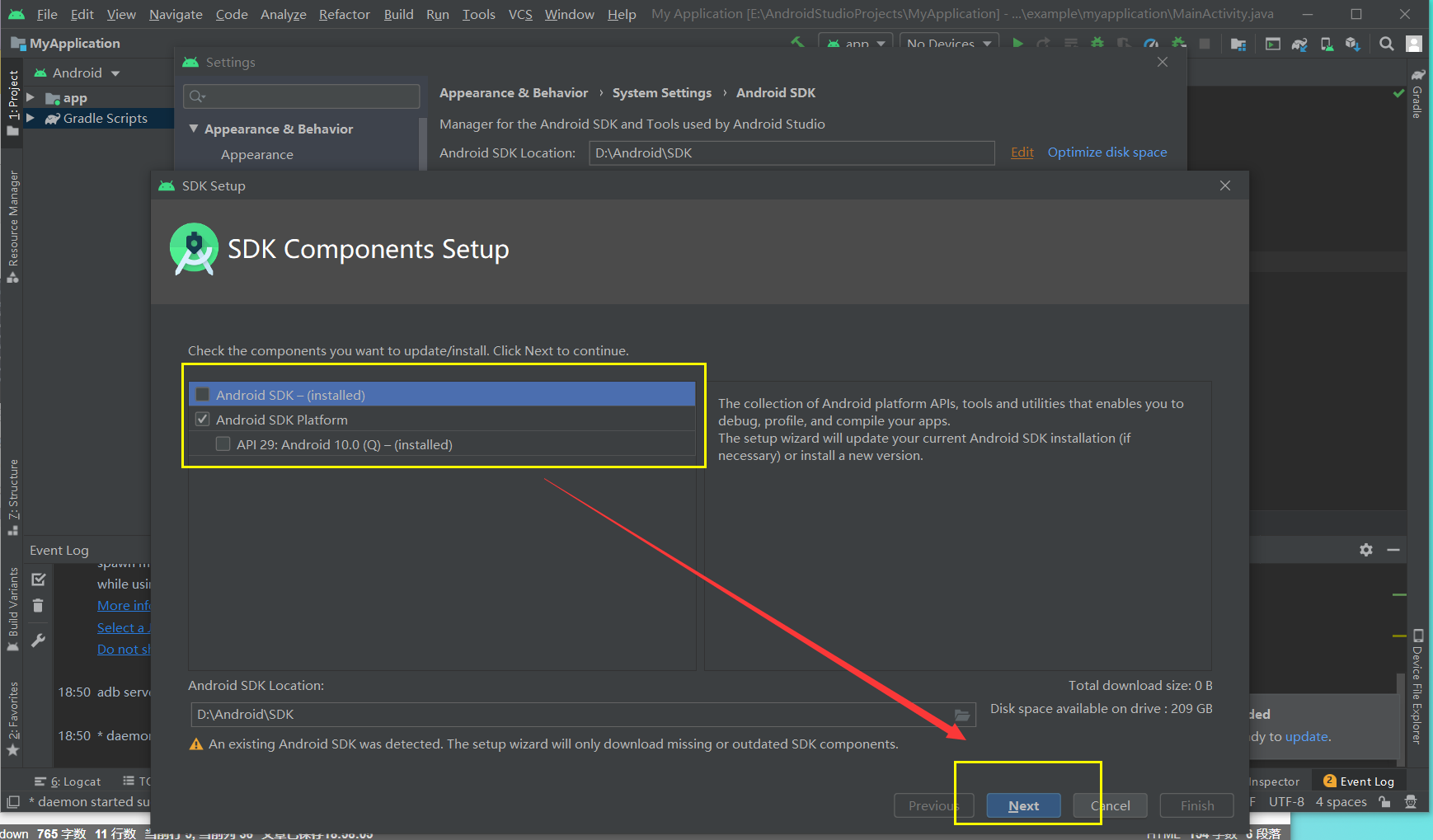Uncheck the Android SDK Platform checkbox

[x=202, y=419]
